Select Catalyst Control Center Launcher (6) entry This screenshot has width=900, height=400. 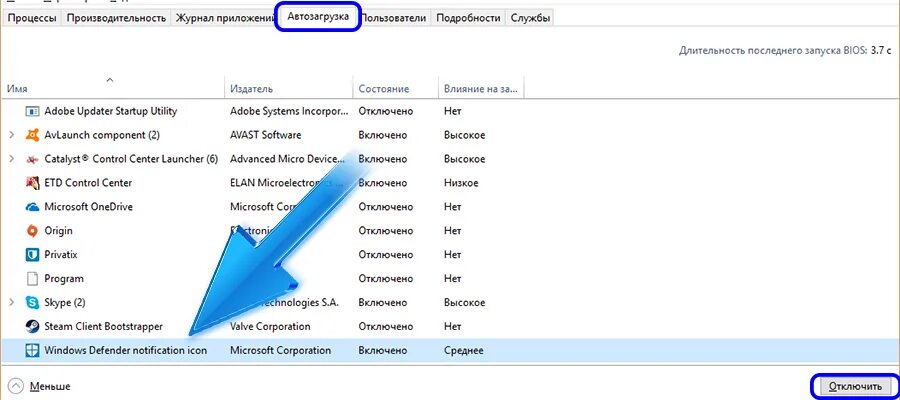point(131,159)
